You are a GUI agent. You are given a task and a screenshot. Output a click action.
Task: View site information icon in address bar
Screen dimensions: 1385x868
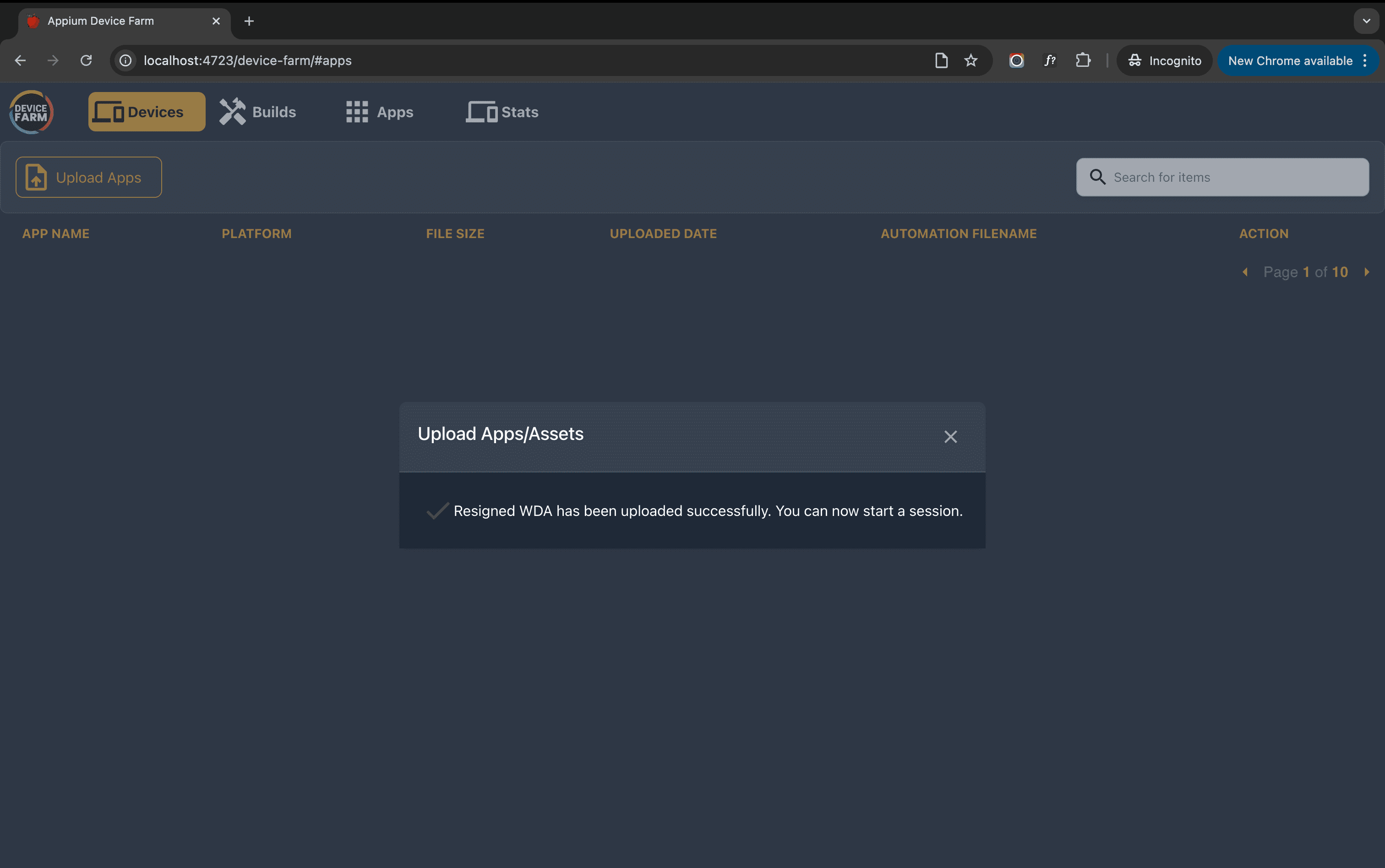(x=126, y=60)
